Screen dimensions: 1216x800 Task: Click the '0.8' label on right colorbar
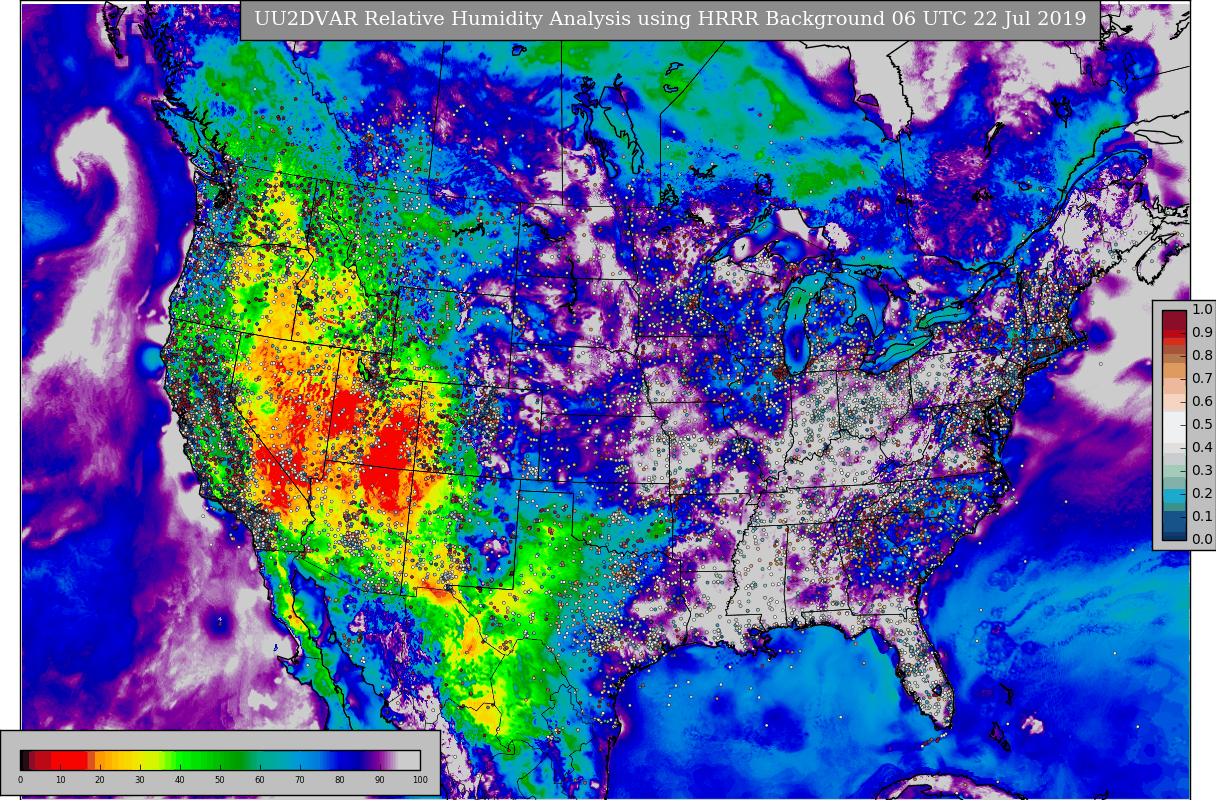click(x=1202, y=356)
